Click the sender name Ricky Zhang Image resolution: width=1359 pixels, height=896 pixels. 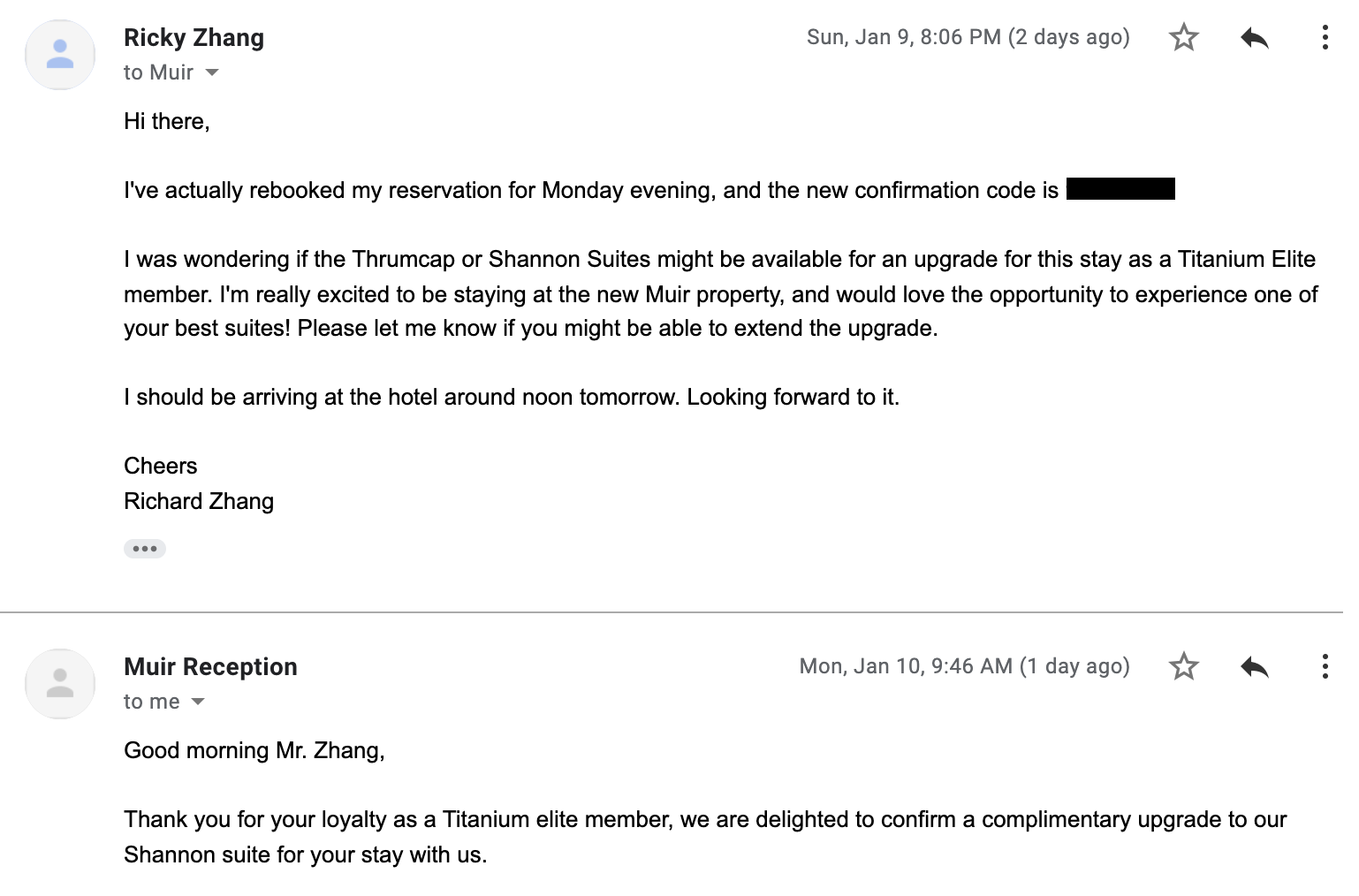[x=194, y=38]
